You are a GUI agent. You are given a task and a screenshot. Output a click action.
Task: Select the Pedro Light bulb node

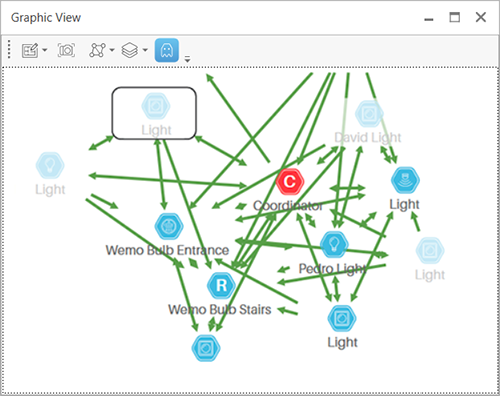click(334, 244)
